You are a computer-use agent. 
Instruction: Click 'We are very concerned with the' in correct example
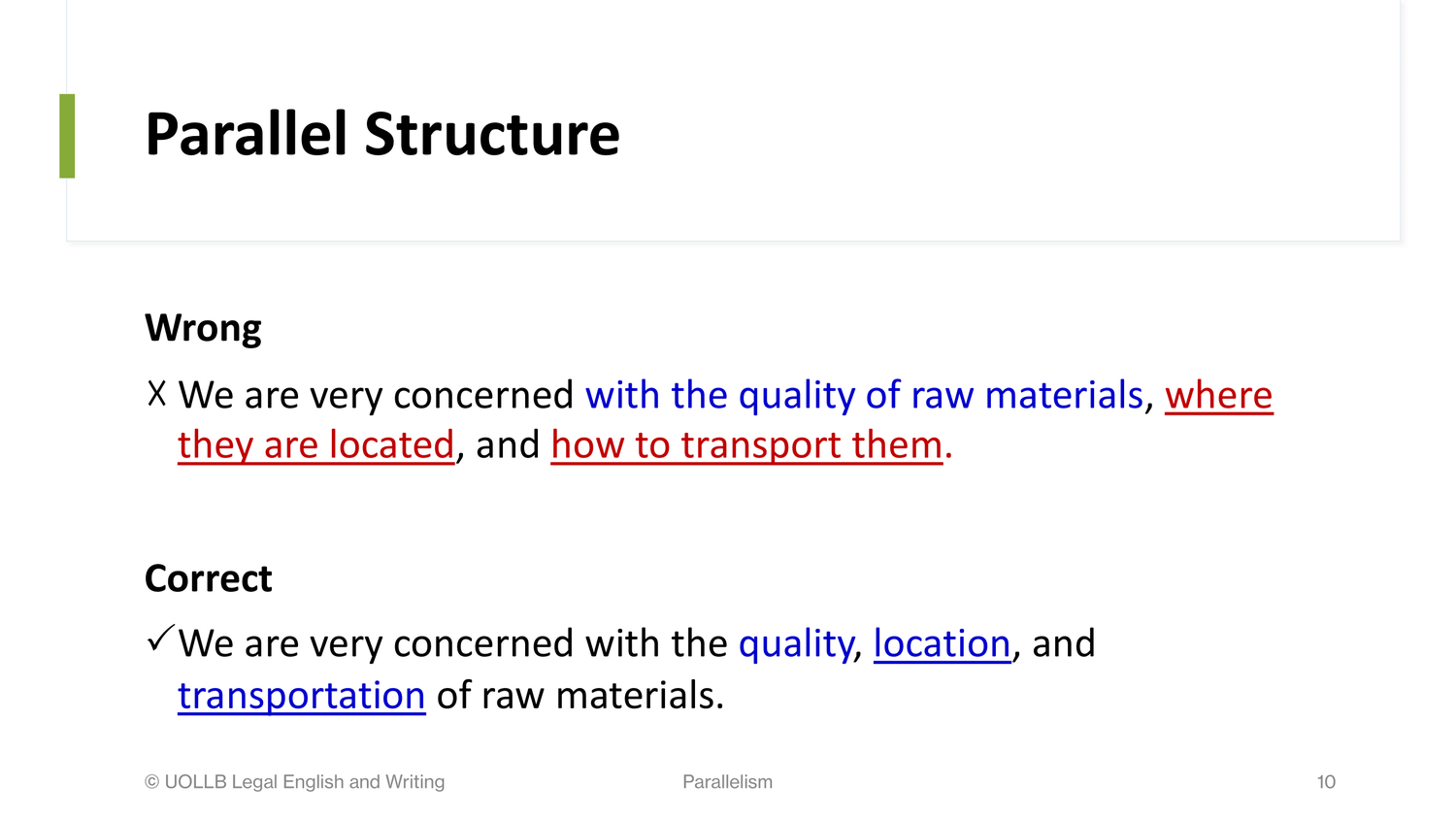click(x=452, y=644)
